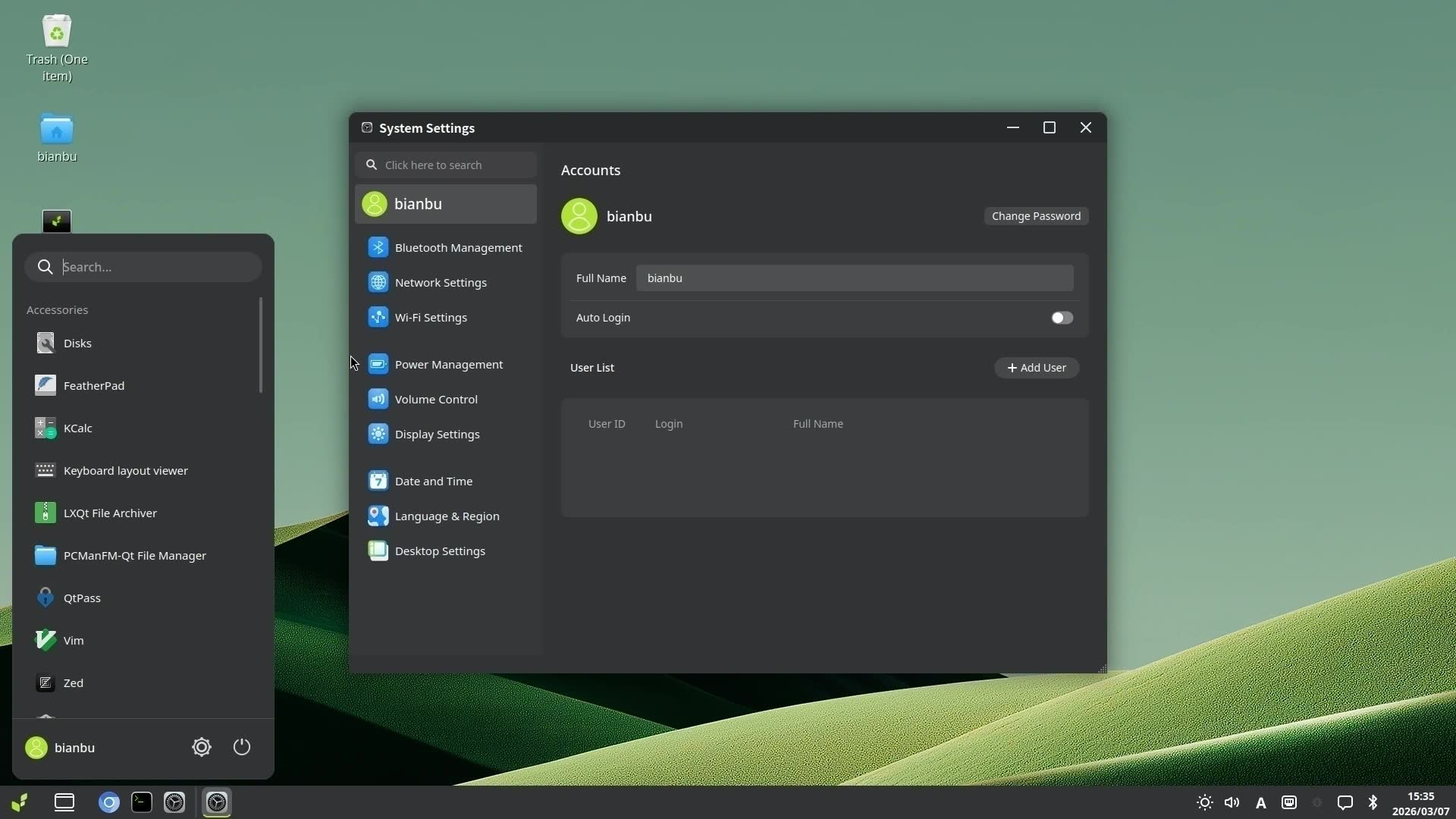1456x819 pixels.
Task: Click the bianbu avatar in Accounts
Action: [579, 216]
